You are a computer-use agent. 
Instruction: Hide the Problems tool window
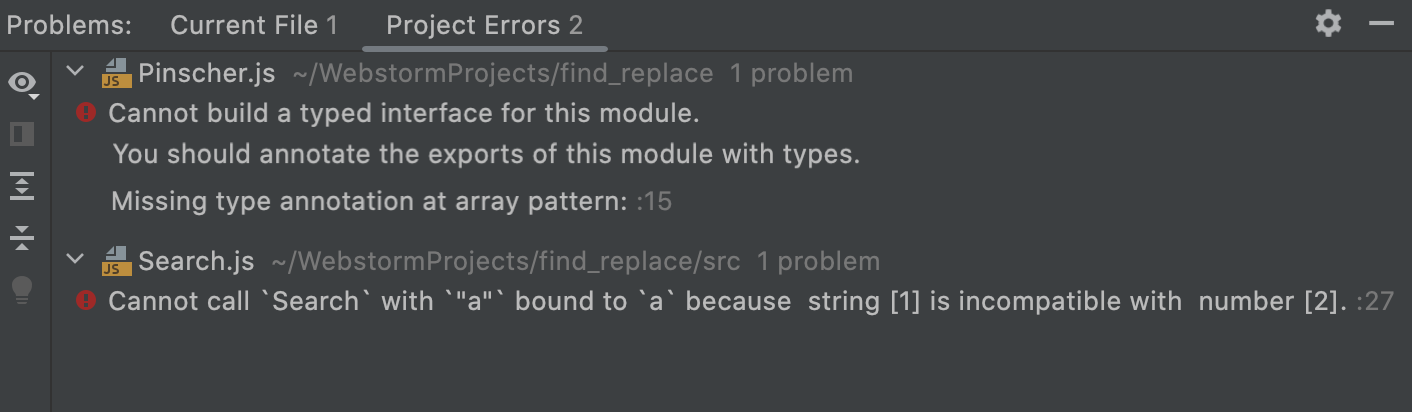click(x=1381, y=24)
